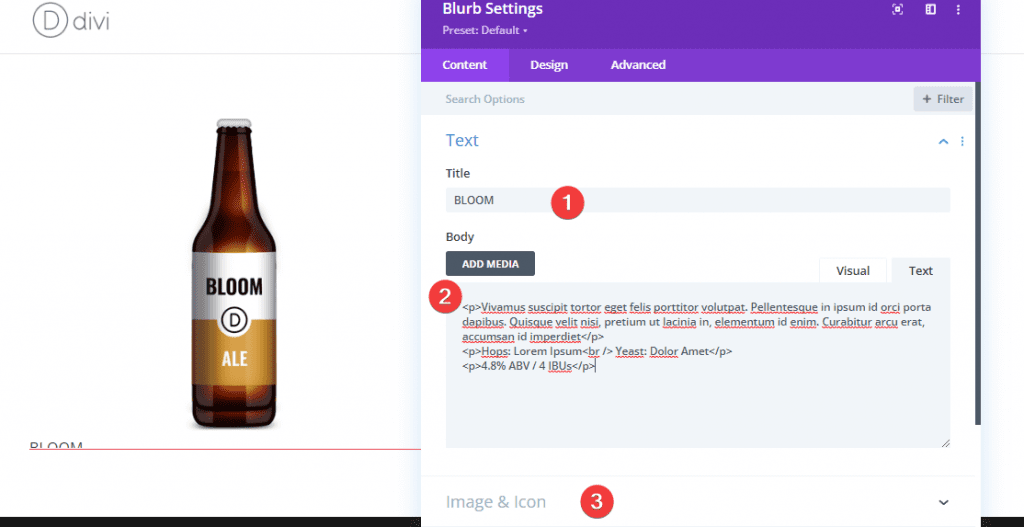This screenshot has width=1024, height=527.
Task: Select the Text editor tab
Action: coord(921,270)
